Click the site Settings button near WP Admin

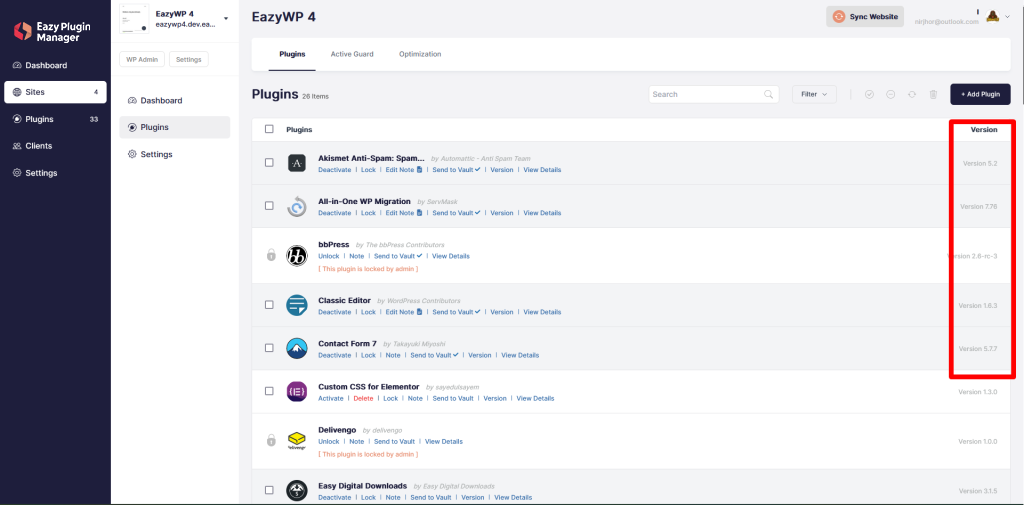(189, 59)
